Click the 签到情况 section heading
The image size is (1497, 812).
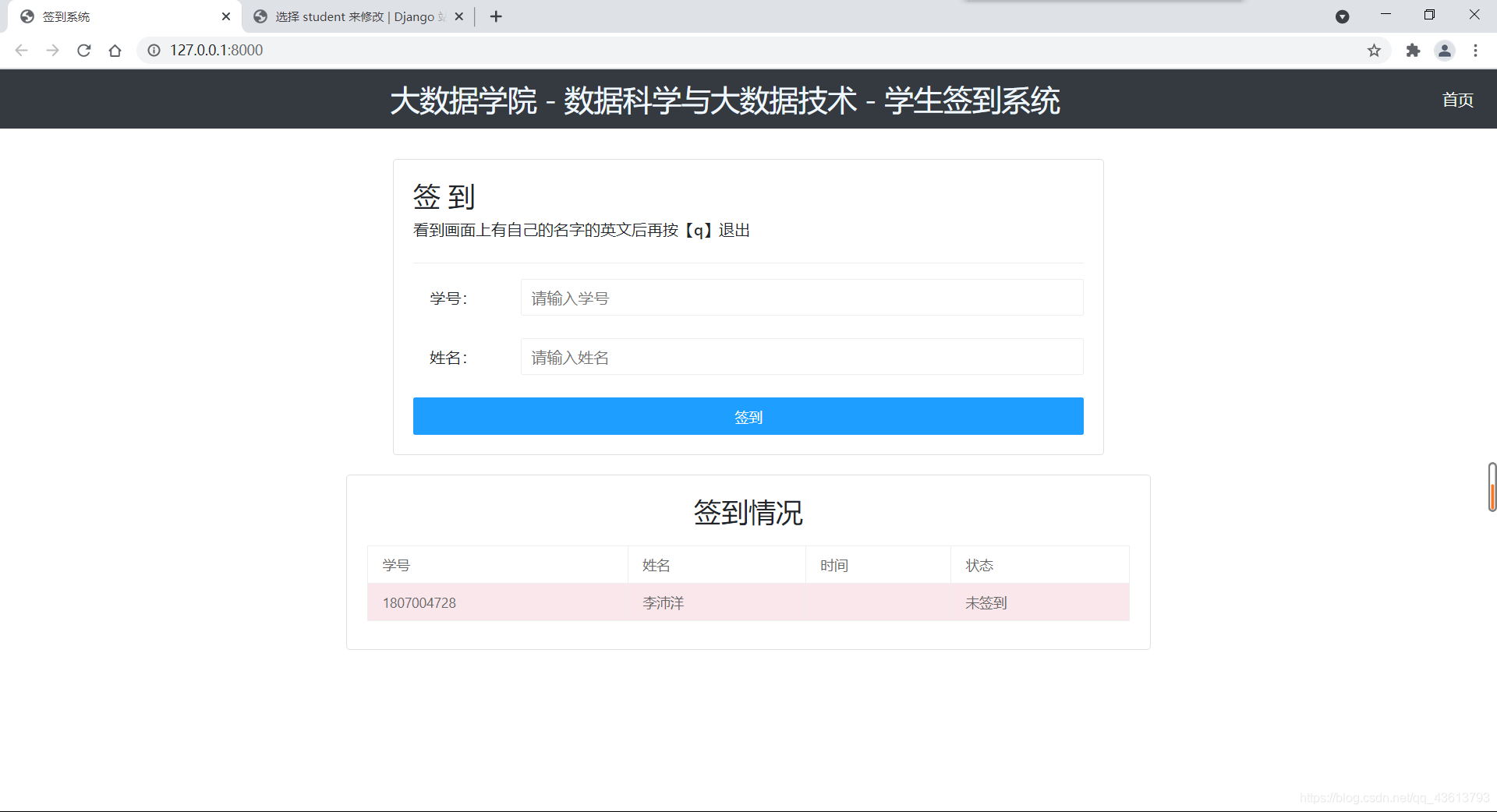[748, 513]
